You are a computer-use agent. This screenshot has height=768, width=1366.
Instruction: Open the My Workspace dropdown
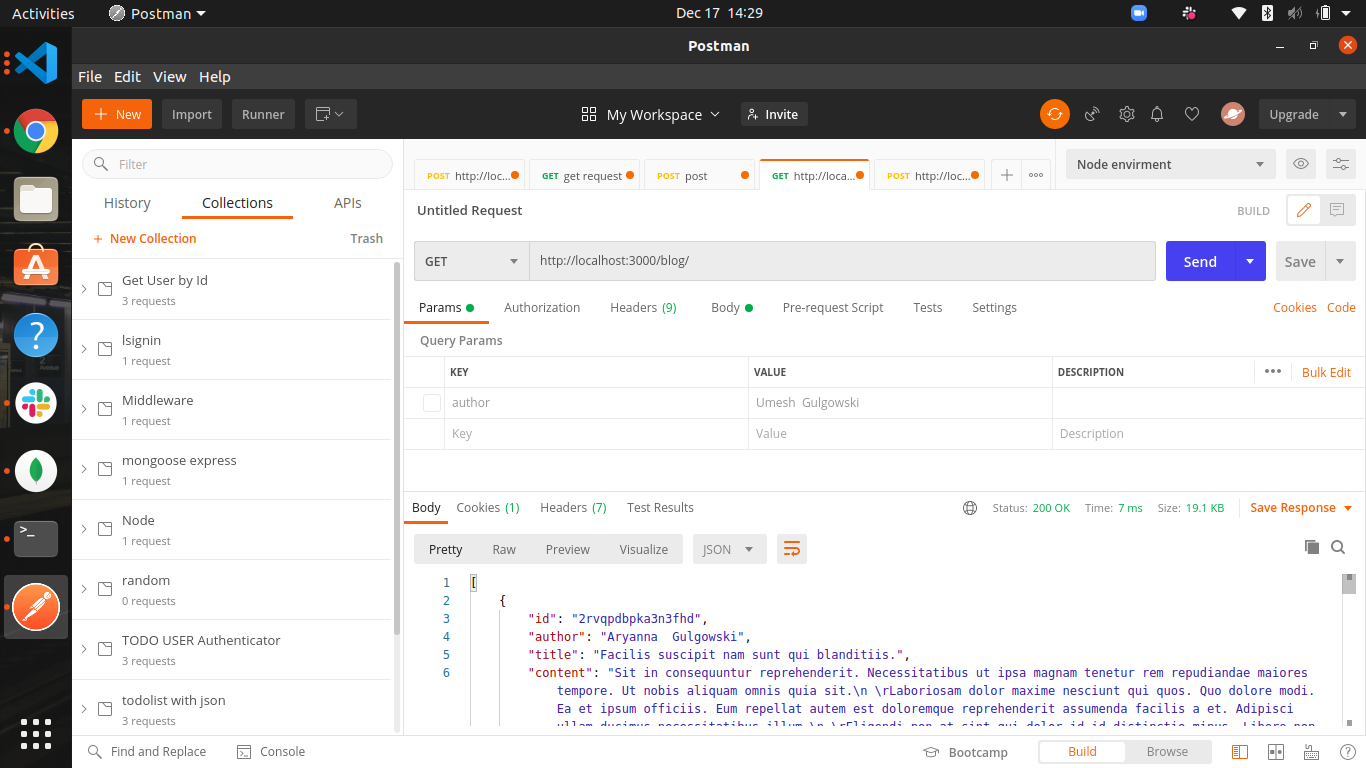pos(651,114)
